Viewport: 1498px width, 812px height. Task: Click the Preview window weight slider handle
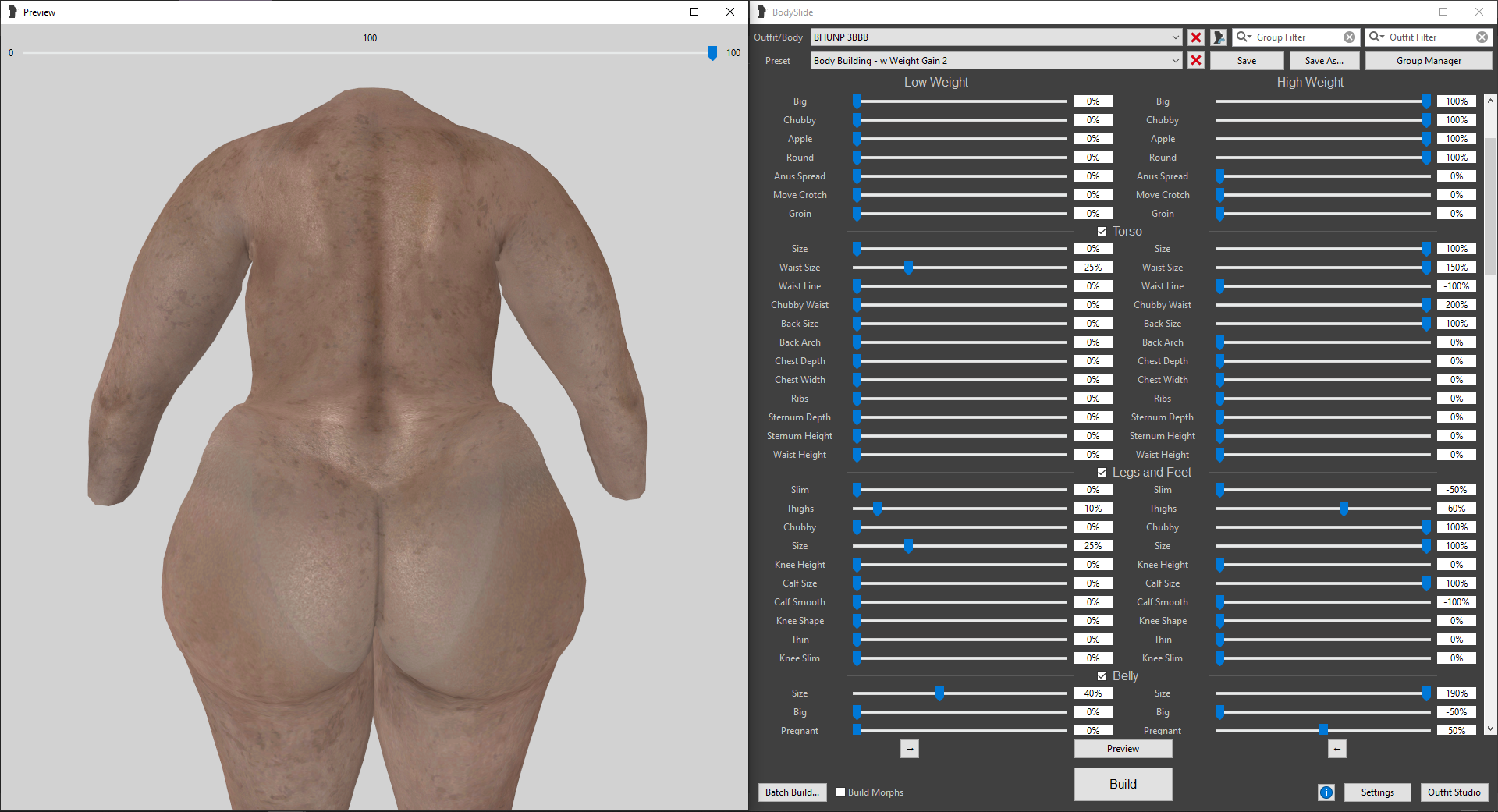click(x=712, y=52)
